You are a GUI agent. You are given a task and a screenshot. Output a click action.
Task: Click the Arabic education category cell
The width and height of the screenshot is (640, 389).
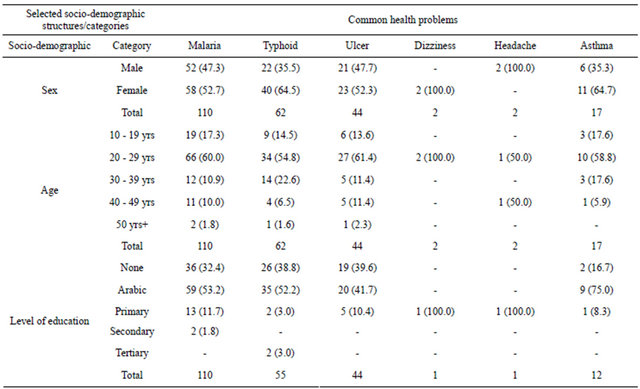[x=131, y=290]
